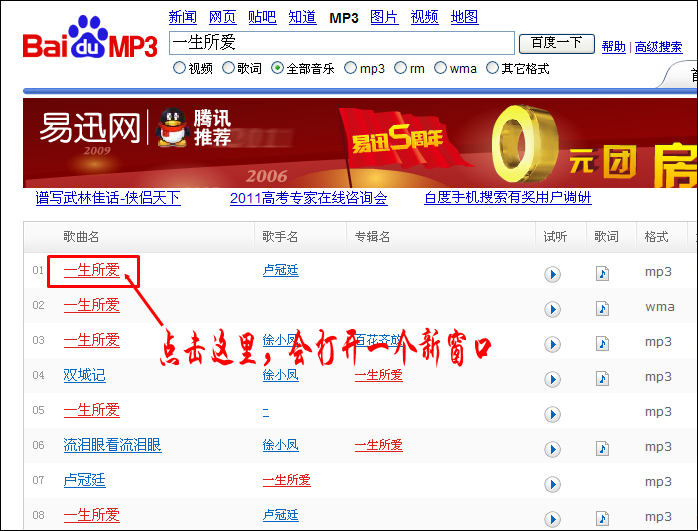Click the wma format cell in row 02

click(660, 307)
